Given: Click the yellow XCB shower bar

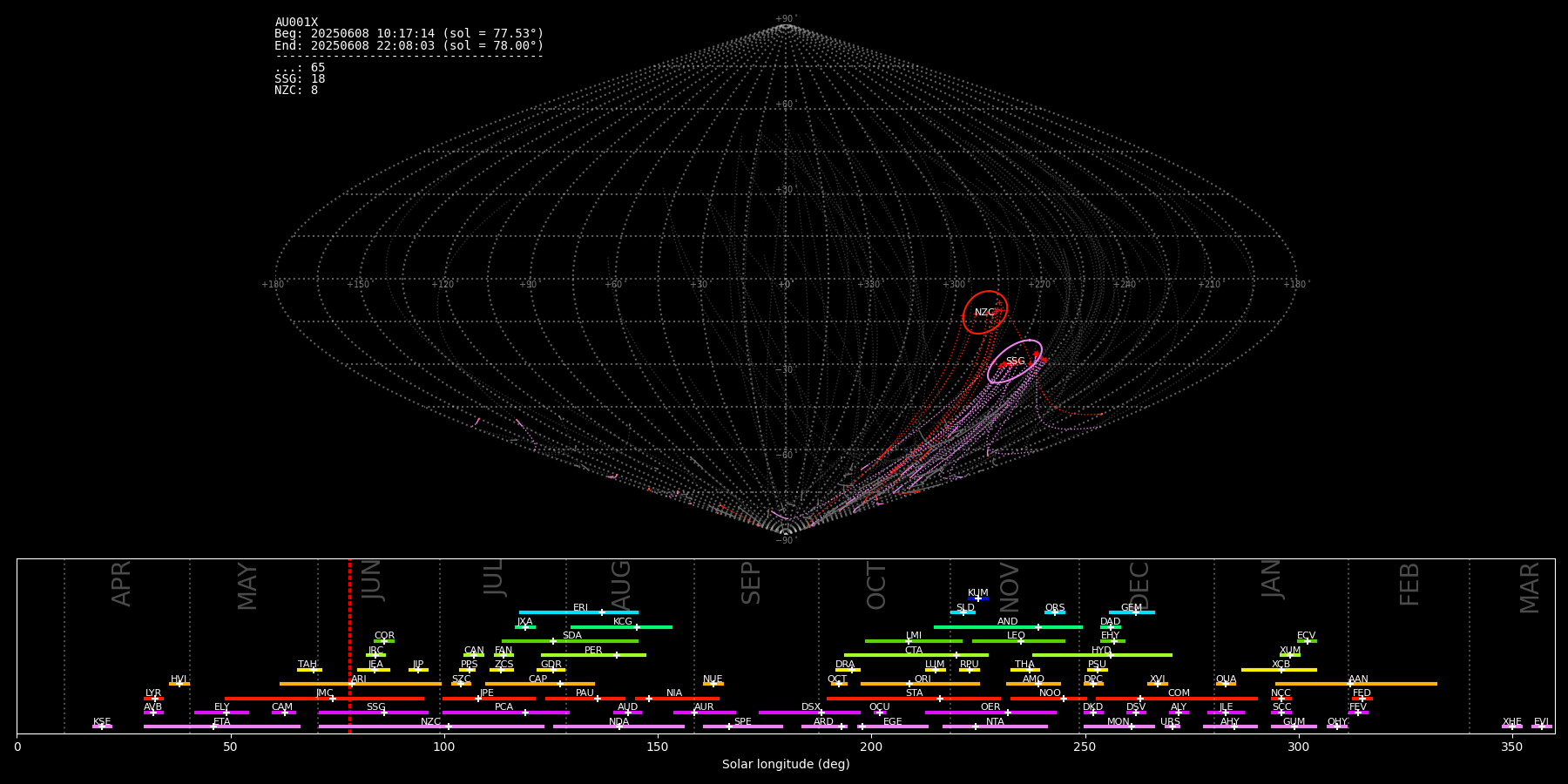Looking at the screenshot, I should click(x=1279, y=670).
